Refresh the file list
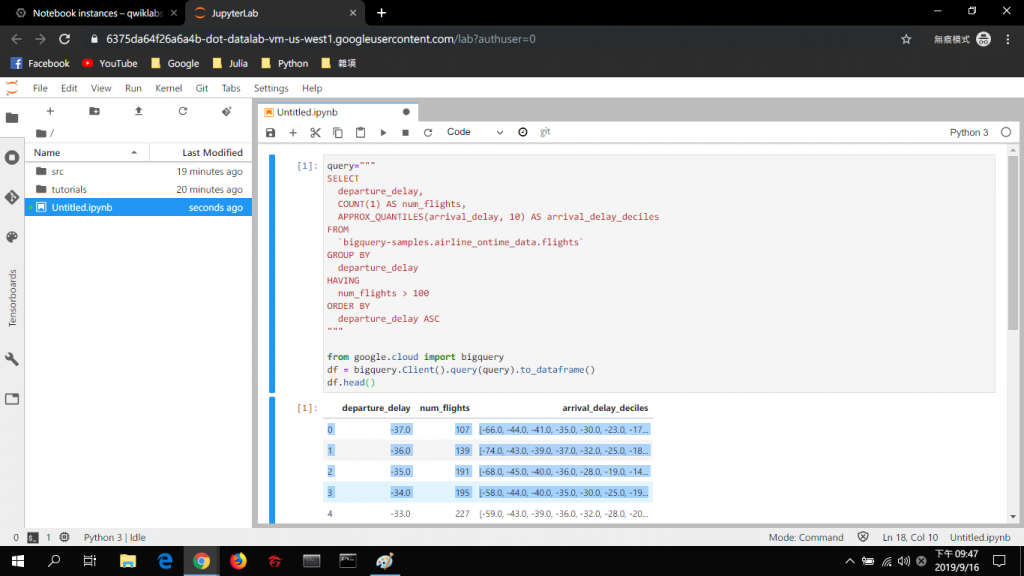Image resolution: width=1024 pixels, height=576 pixels. pyautogui.click(x=183, y=111)
